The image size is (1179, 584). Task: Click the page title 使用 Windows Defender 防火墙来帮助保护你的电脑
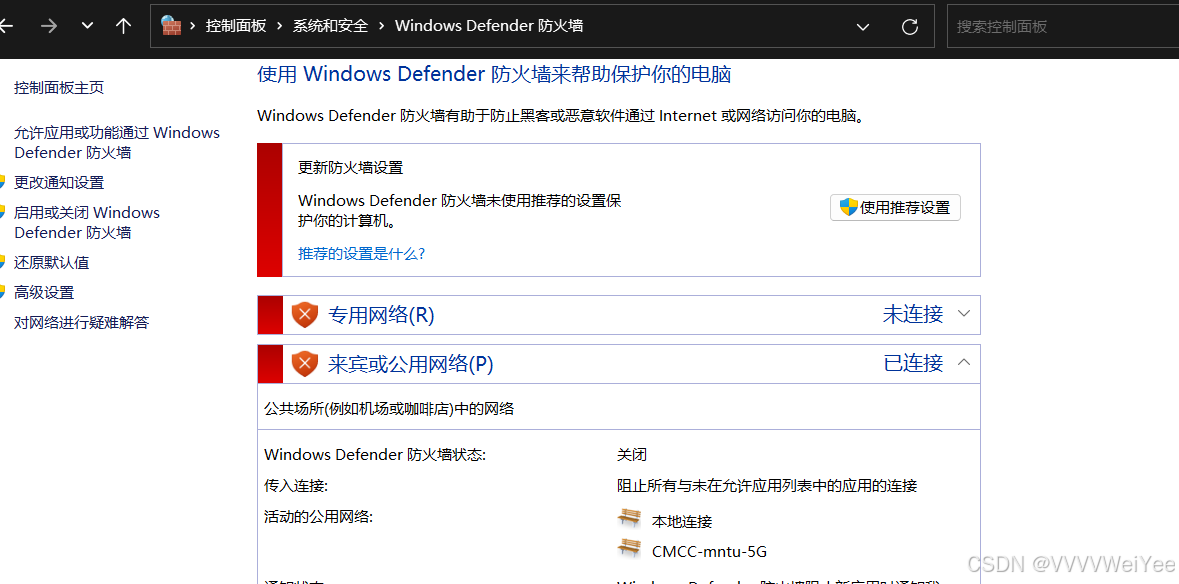click(x=494, y=74)
